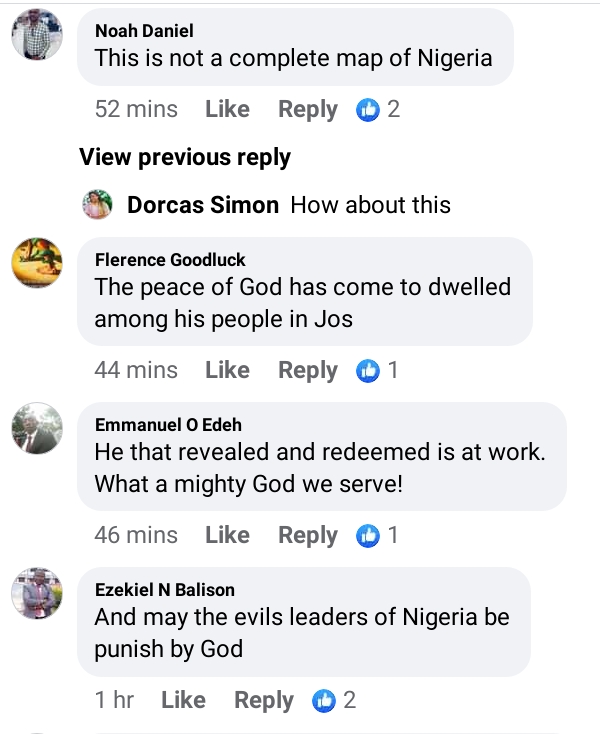The image size is (600, 734).
Task: Expand View previous reply
Action: coord(185,158)
